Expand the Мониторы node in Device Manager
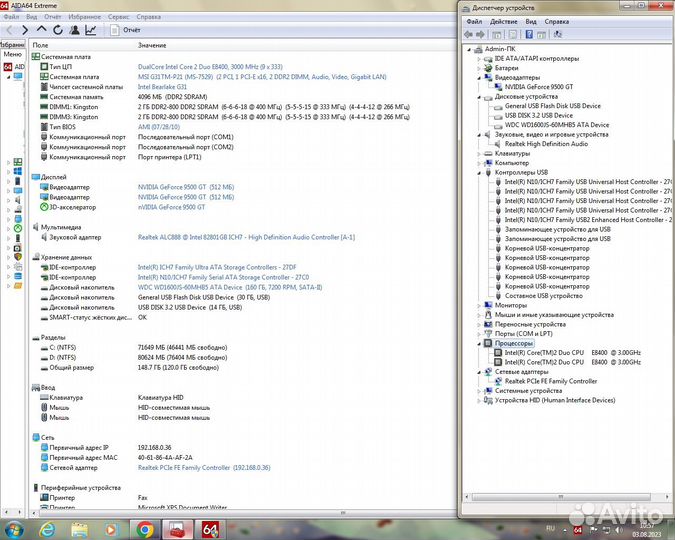 coord(479,305)
